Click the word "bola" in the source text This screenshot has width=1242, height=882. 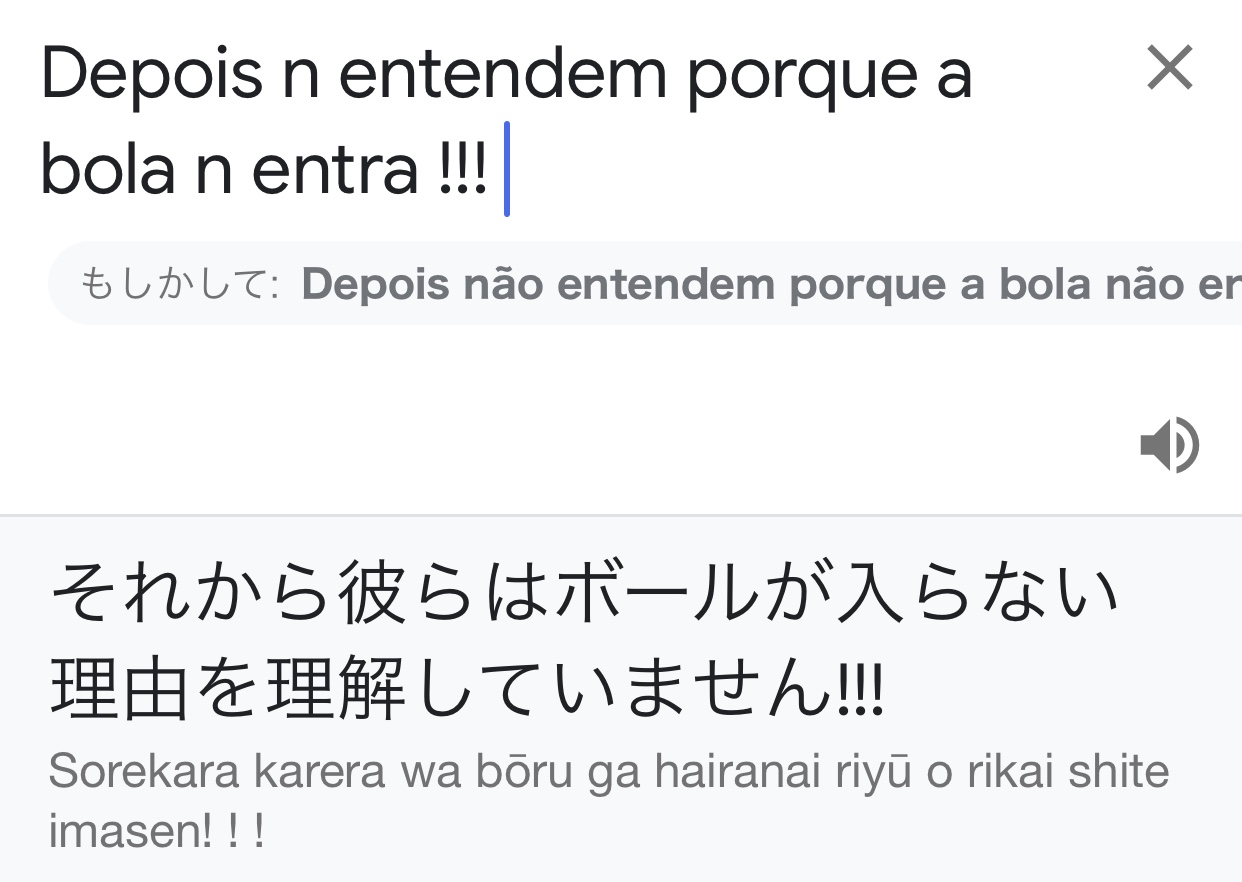tap(107, 171)
